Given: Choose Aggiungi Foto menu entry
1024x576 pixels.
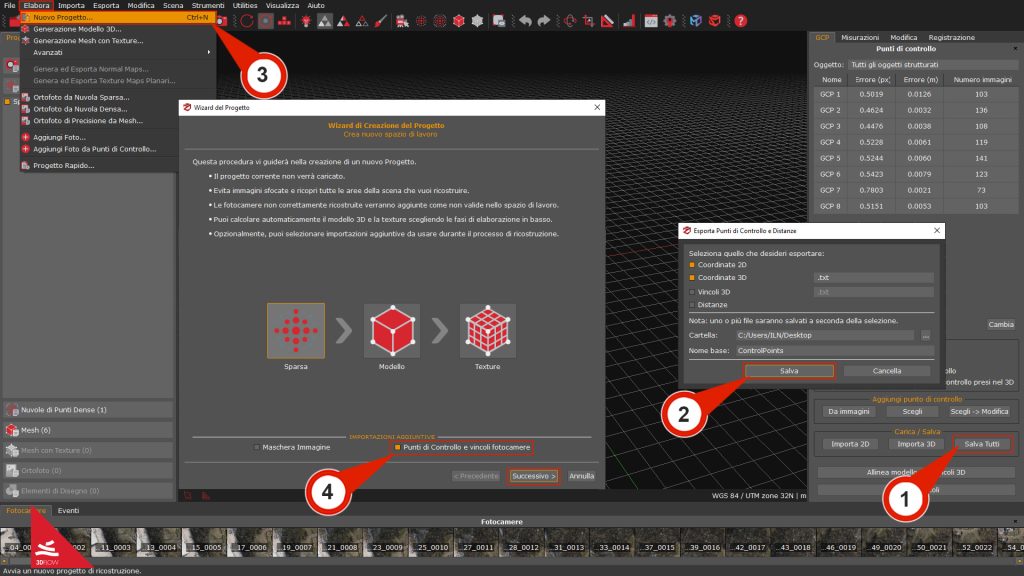Looking at the screenshot, I should [98, 137].
